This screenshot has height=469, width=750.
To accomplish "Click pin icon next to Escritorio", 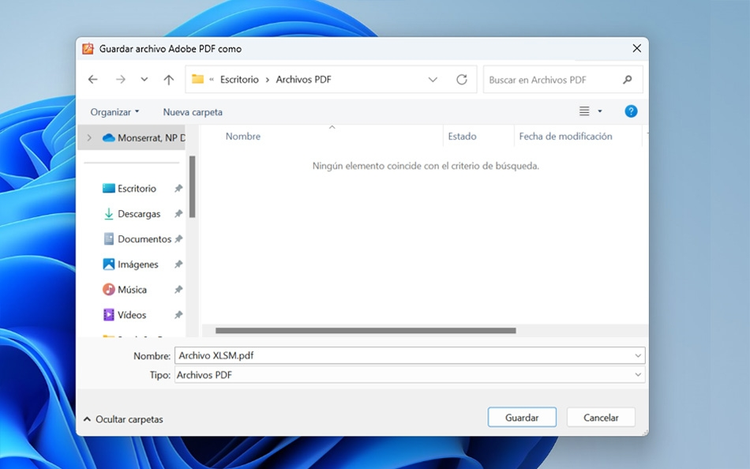I will coord(178,188).
